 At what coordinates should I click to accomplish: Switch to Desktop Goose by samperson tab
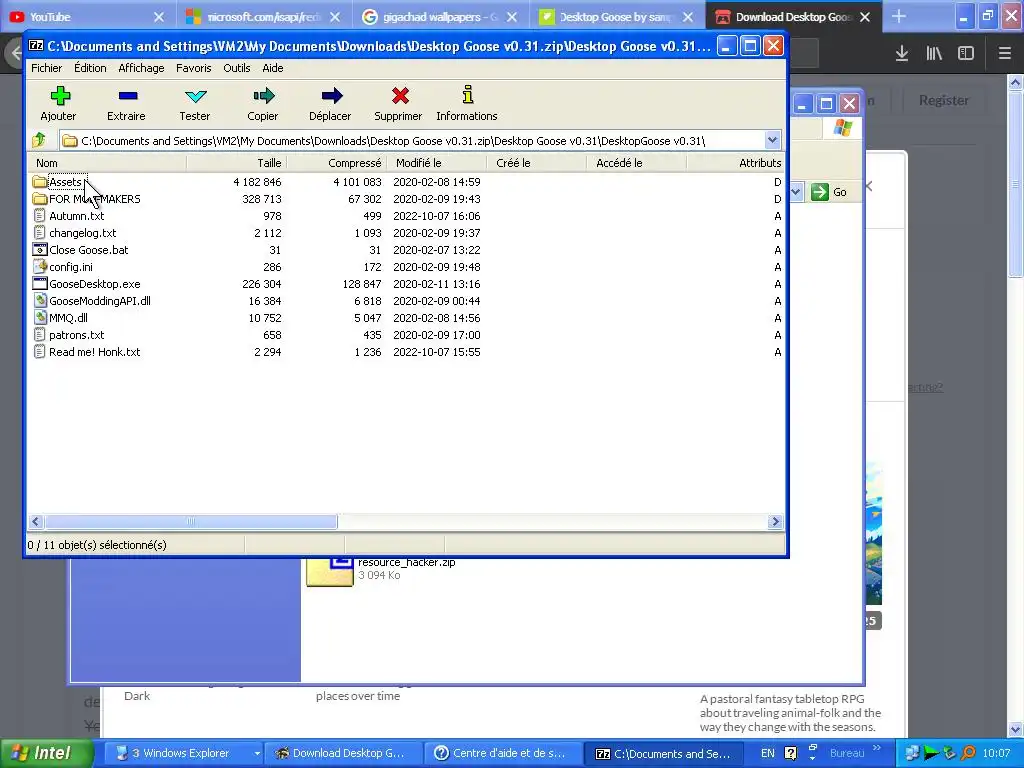tap(617, 17)
